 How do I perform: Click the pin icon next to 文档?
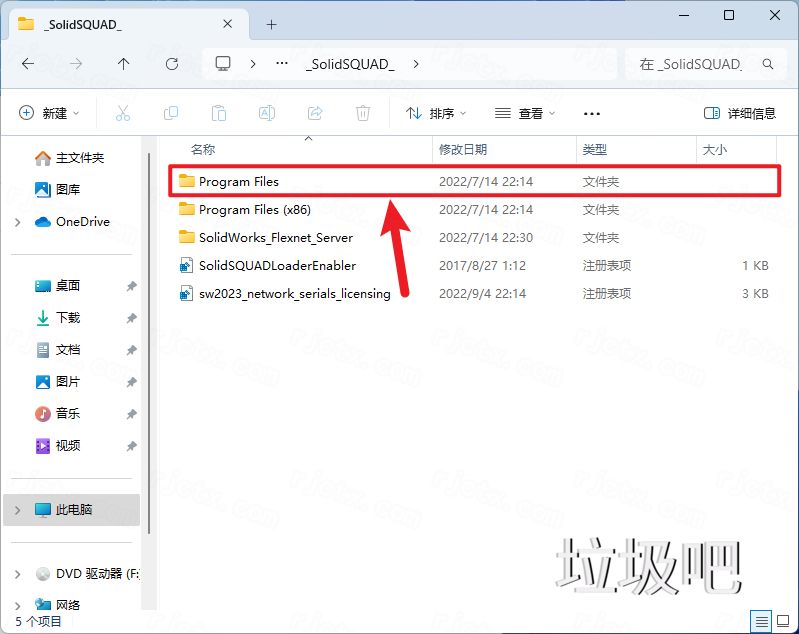pyautogui.click(x=131, y=350)
